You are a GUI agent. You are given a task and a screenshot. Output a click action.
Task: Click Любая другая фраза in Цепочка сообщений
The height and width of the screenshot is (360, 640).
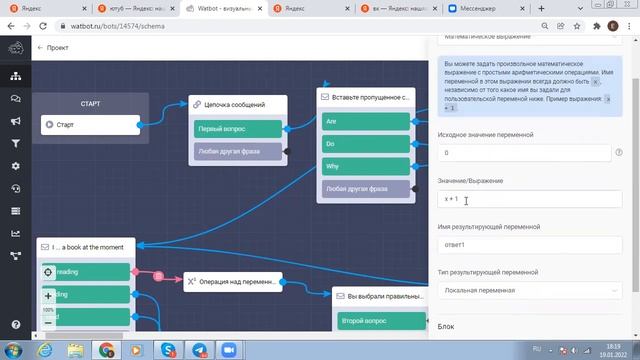click(238, 151)
